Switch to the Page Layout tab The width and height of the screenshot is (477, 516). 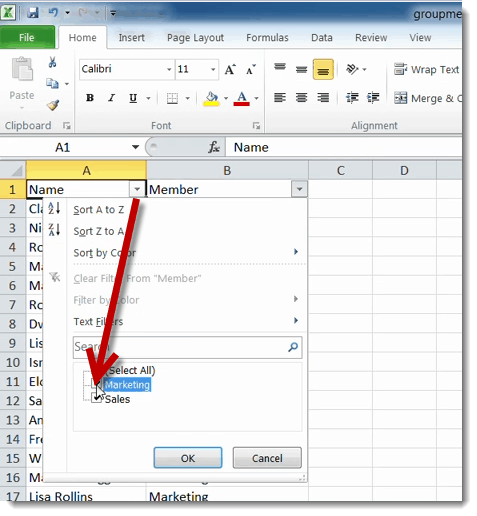pos(195,37)
